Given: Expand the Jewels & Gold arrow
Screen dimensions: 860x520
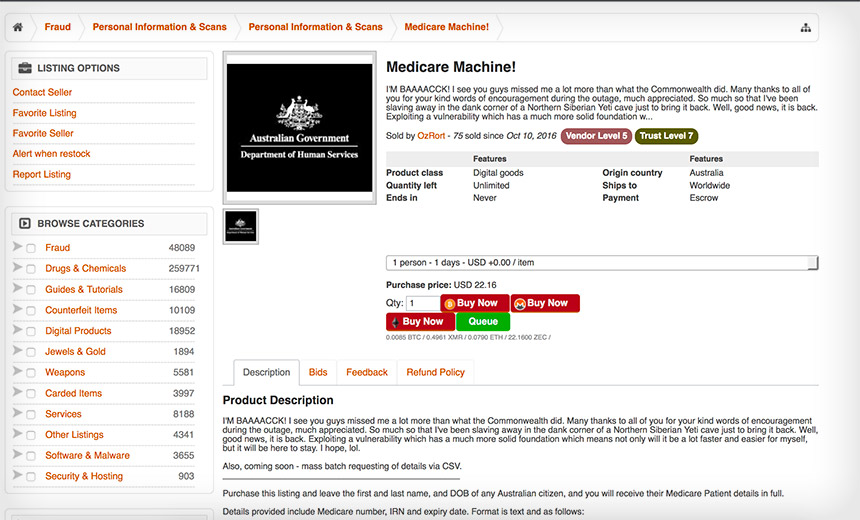Looking at the screenshot, I should (x=18, y=351).
